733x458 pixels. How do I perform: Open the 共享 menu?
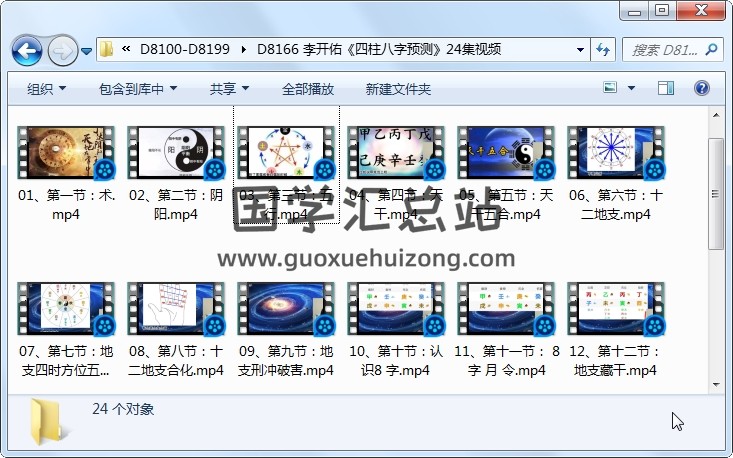[x=229, y=89]
